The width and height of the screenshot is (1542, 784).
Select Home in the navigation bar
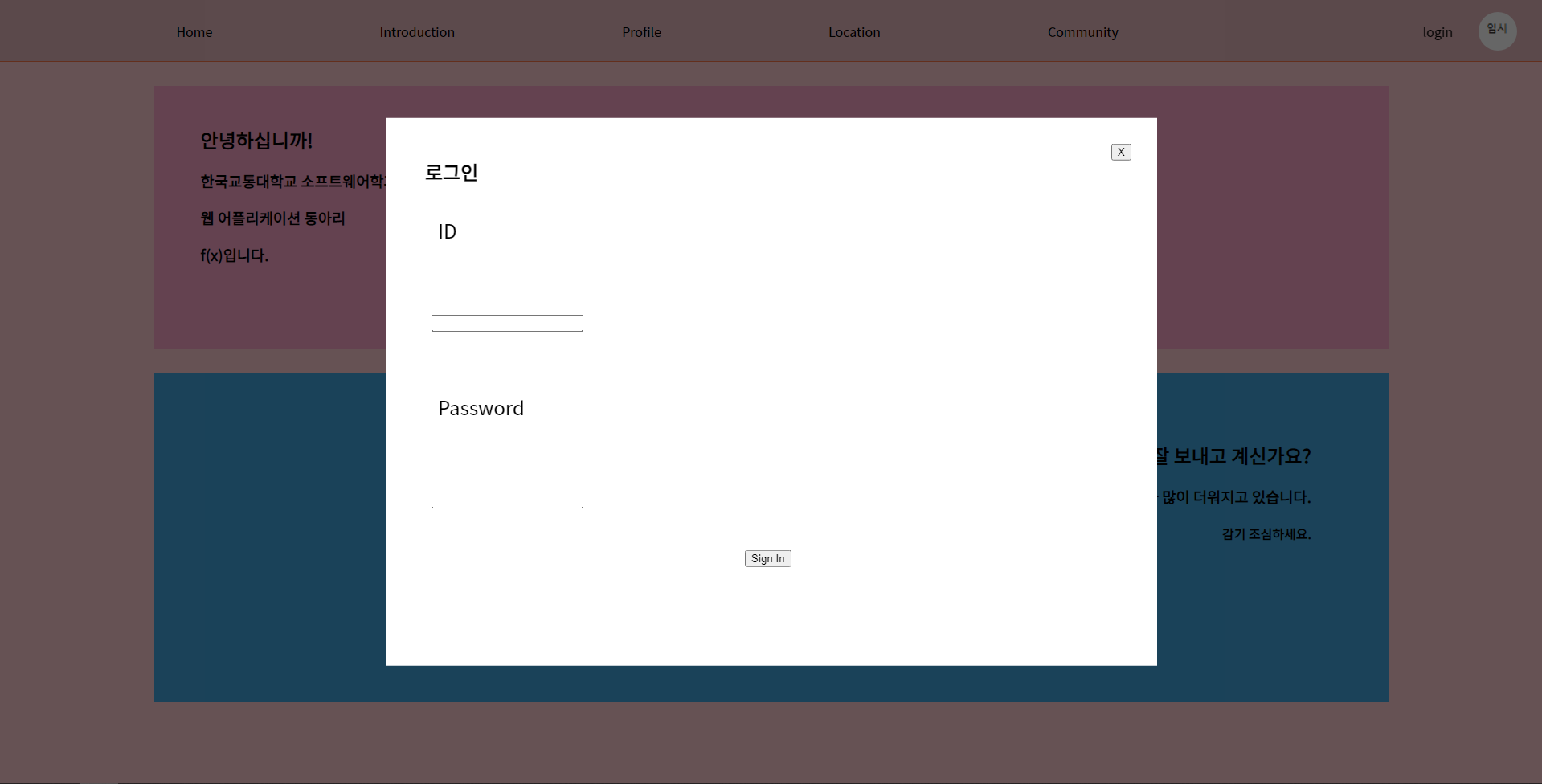(194, 32)
